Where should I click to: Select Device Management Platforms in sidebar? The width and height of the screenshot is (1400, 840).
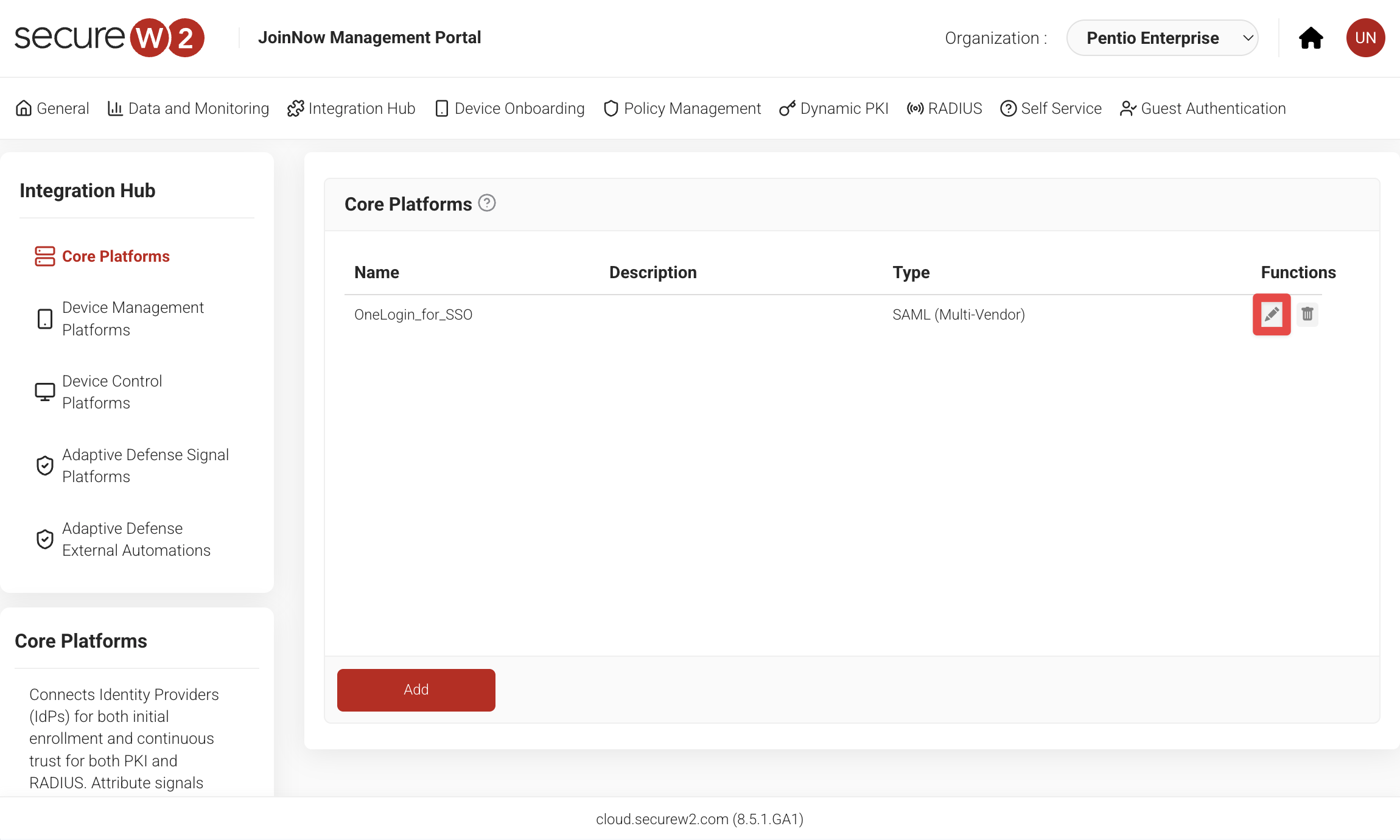(119, 318)
